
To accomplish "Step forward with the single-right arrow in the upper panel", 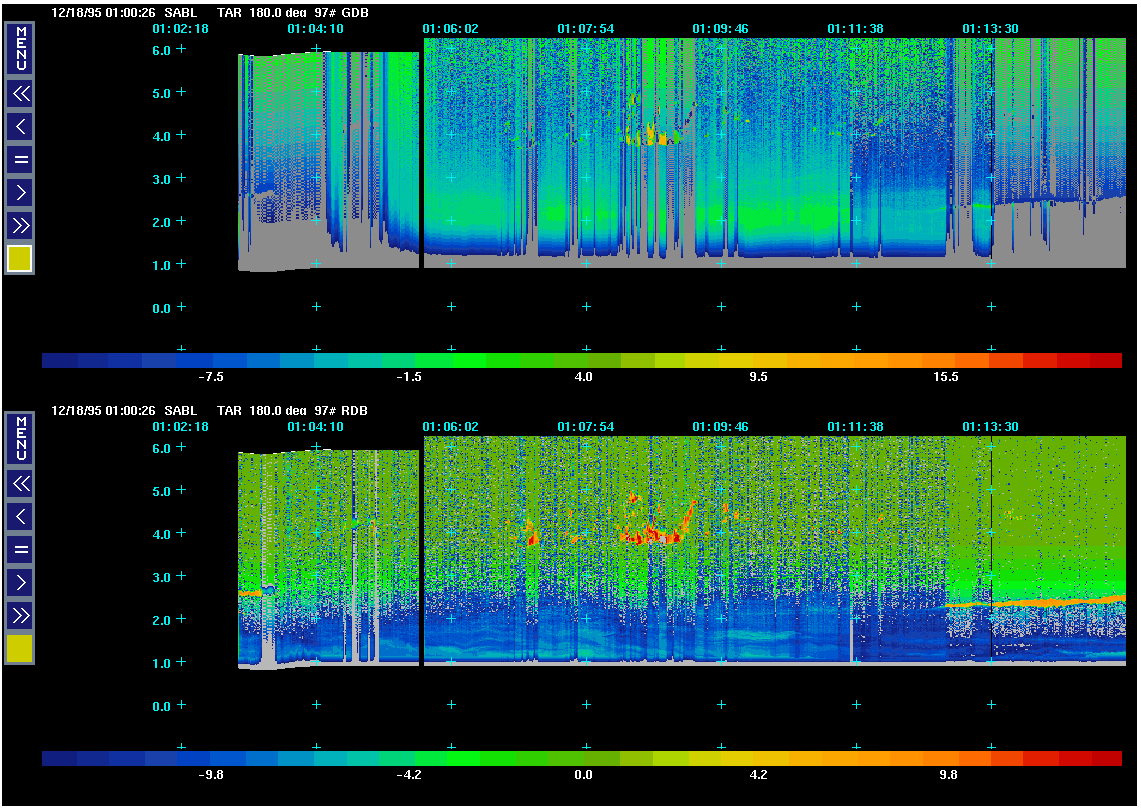I will 20,191.
